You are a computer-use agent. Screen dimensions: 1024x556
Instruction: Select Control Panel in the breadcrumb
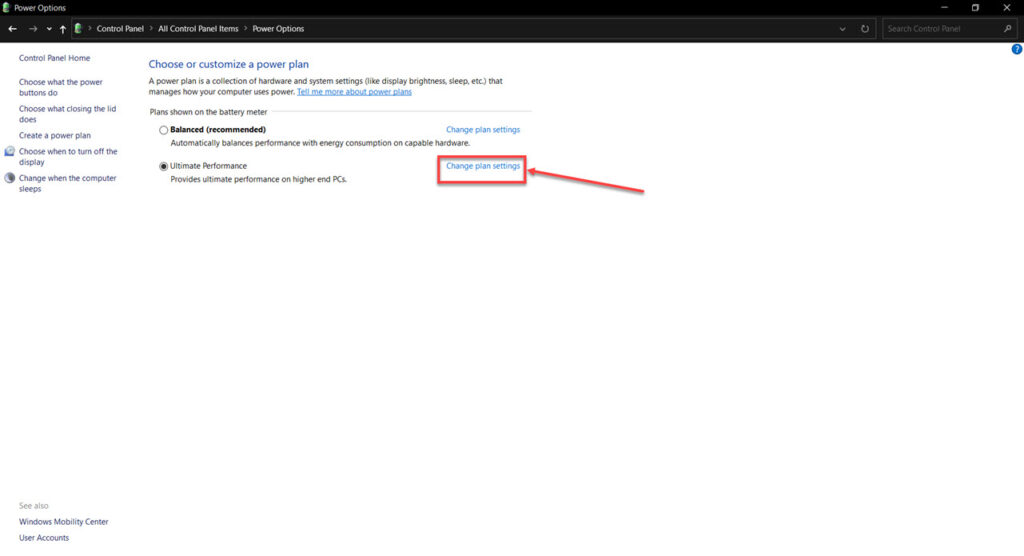coord(120,29)
